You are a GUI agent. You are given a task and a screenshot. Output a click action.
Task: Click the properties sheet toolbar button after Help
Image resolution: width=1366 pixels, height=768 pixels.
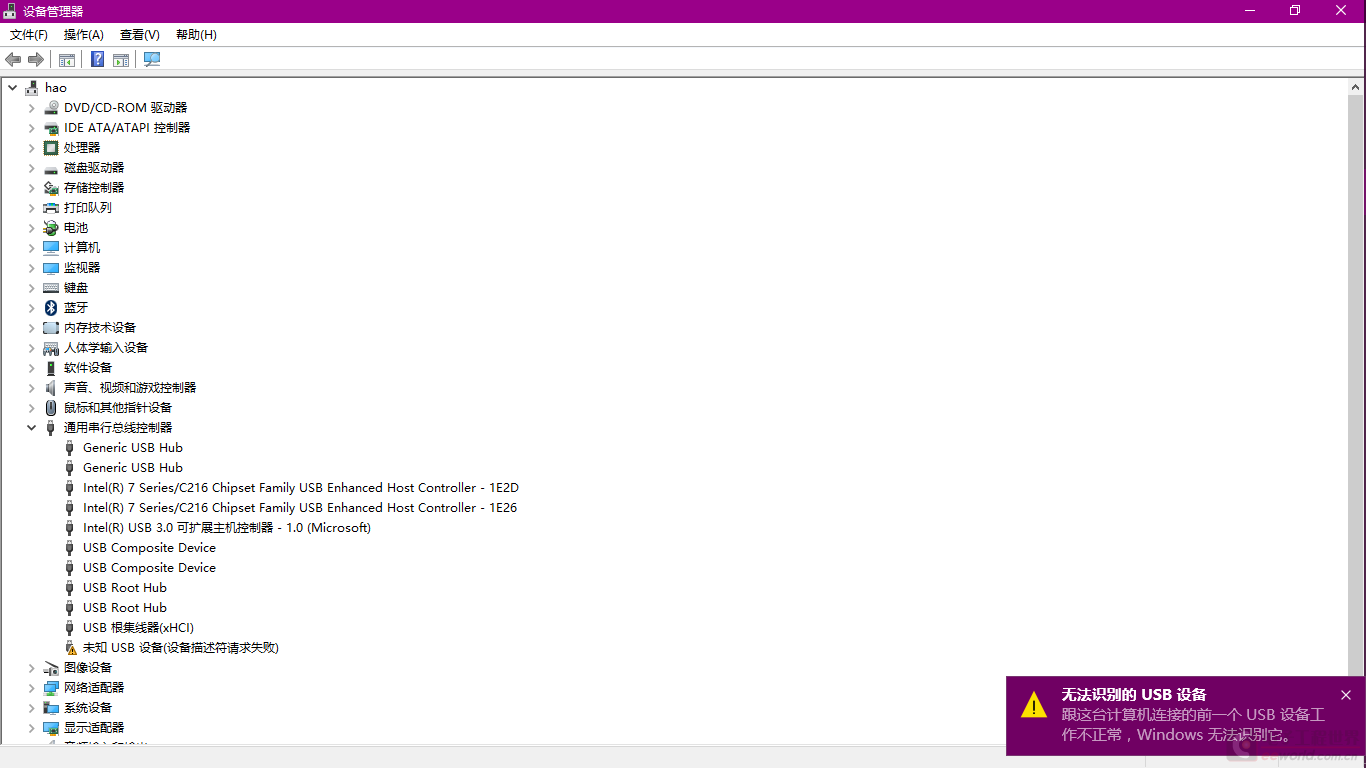[x=121, y=60]
